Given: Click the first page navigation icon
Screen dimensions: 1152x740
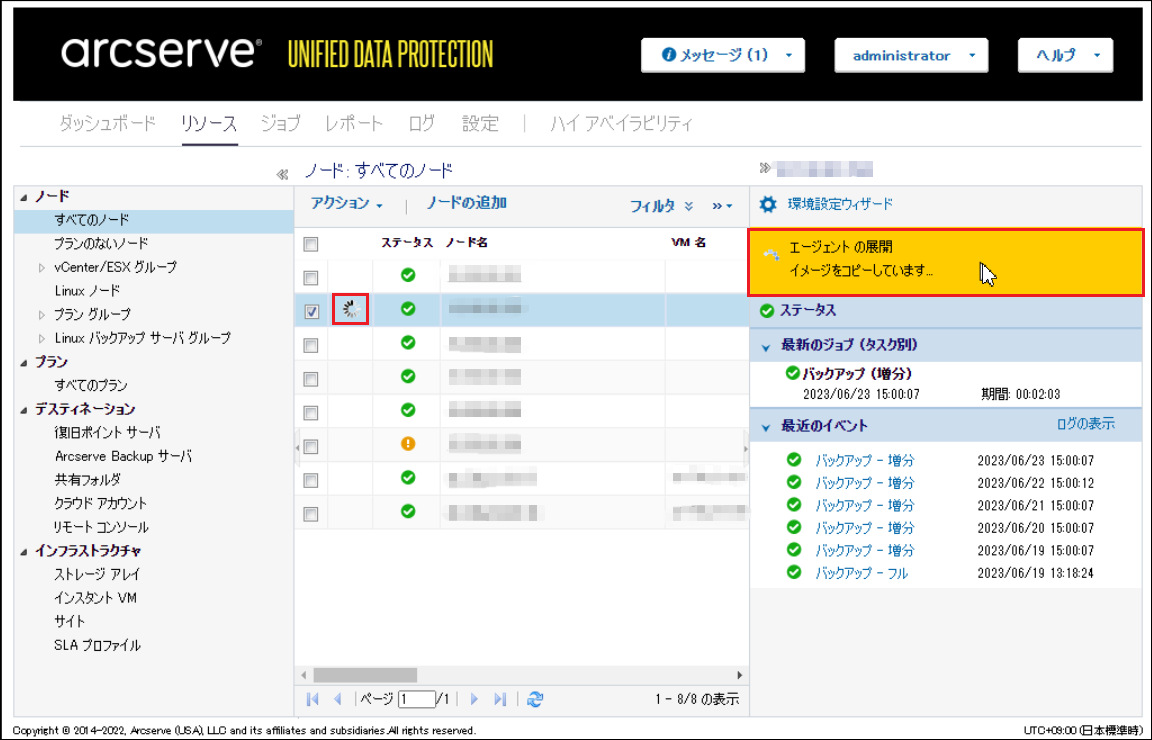Looking at the screenshot, I should tap(313, 700).
